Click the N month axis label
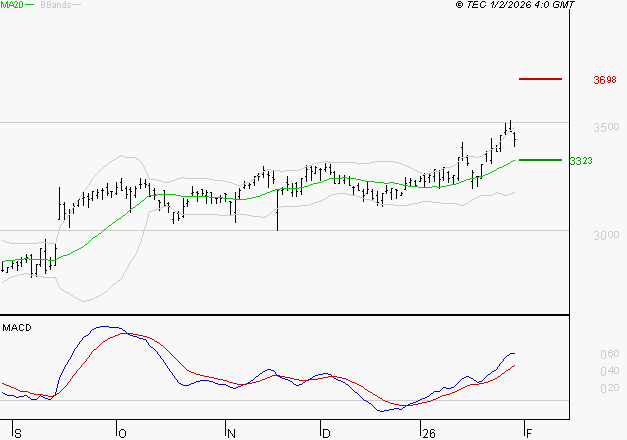Screen dimensions: 627x440 click(x=232, y=434)
